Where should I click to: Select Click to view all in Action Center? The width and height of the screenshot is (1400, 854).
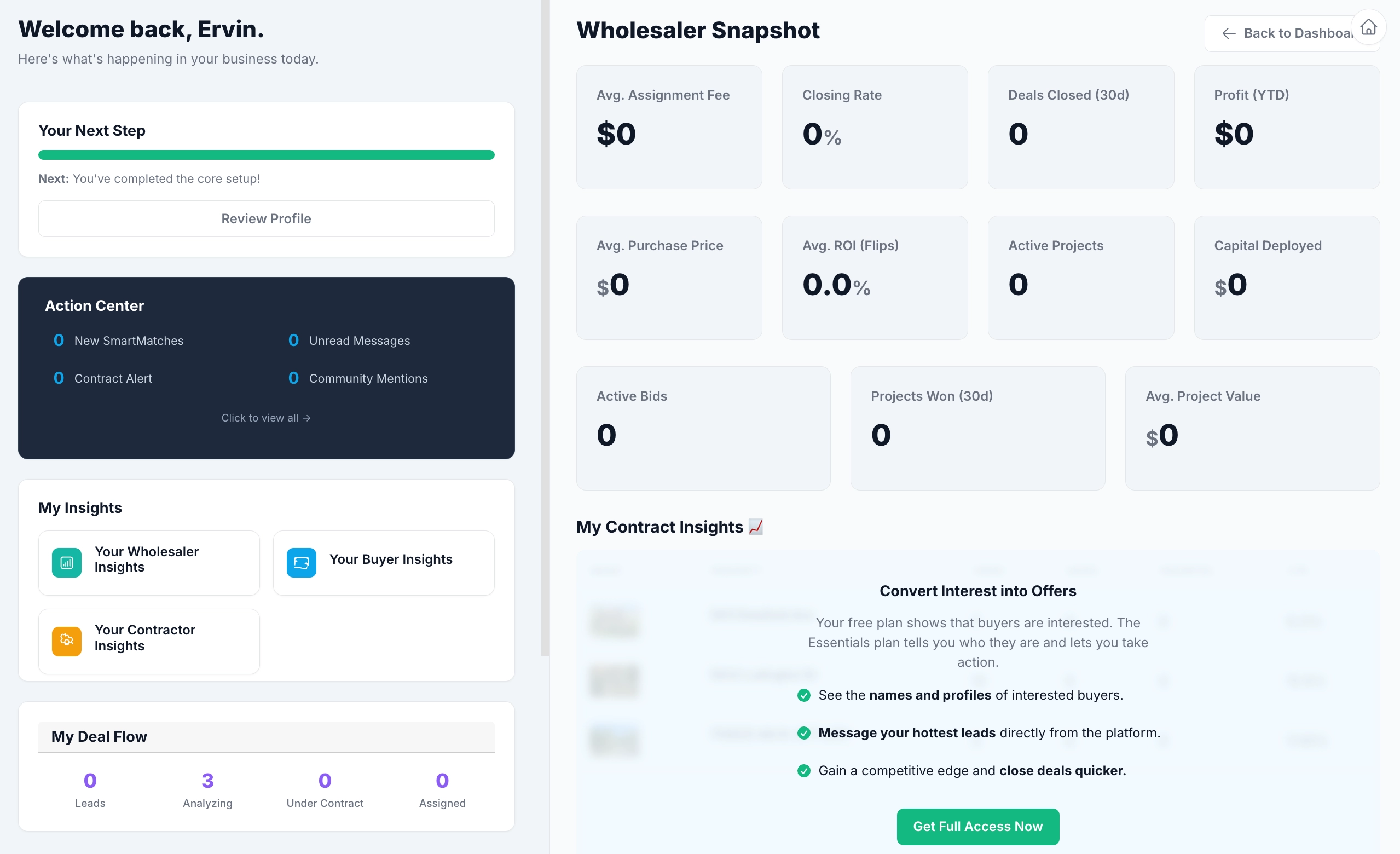tap(266, 418)
